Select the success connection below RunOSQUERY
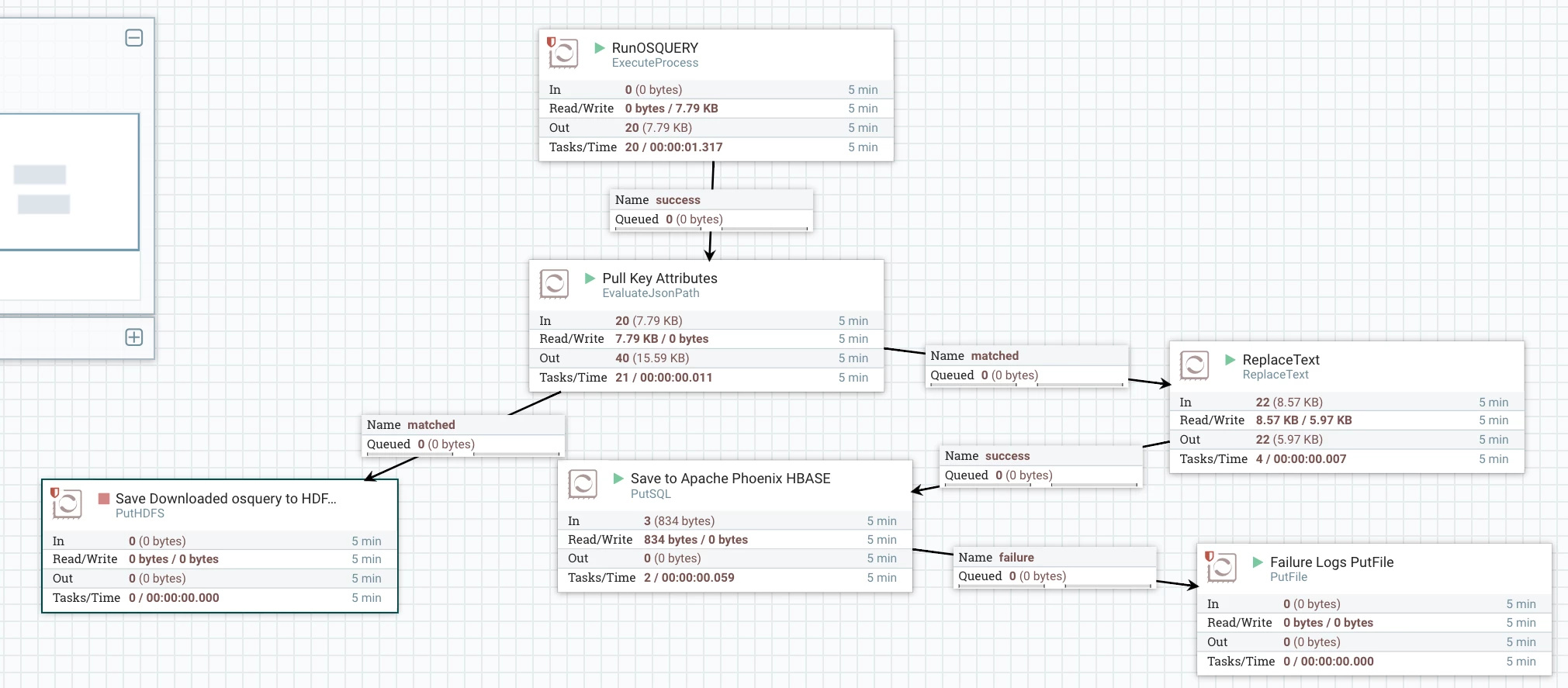Image resolution: width=1568 pixels, height=688 pixels. click(711, 209)
